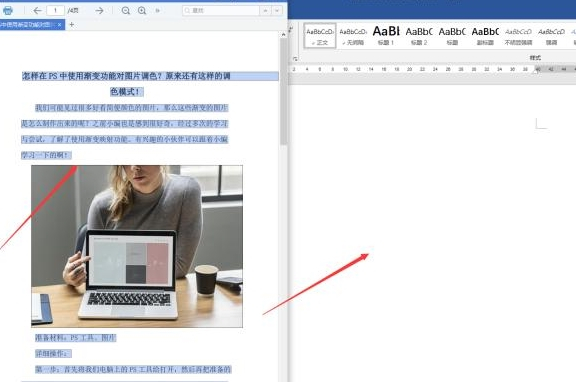Click the woman with laptop image
The height and width of the screenshot is (382, 576).
(x=137, y=246)
